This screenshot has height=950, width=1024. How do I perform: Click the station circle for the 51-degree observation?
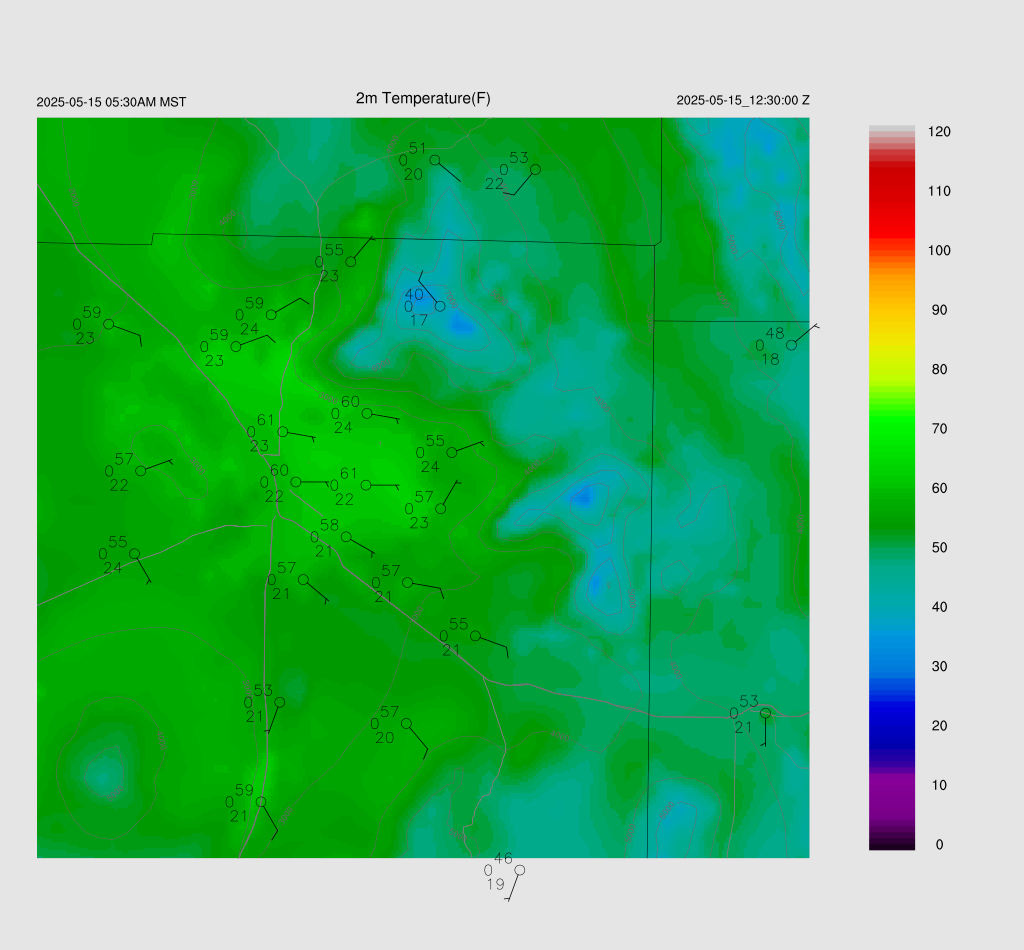(435, 160)
